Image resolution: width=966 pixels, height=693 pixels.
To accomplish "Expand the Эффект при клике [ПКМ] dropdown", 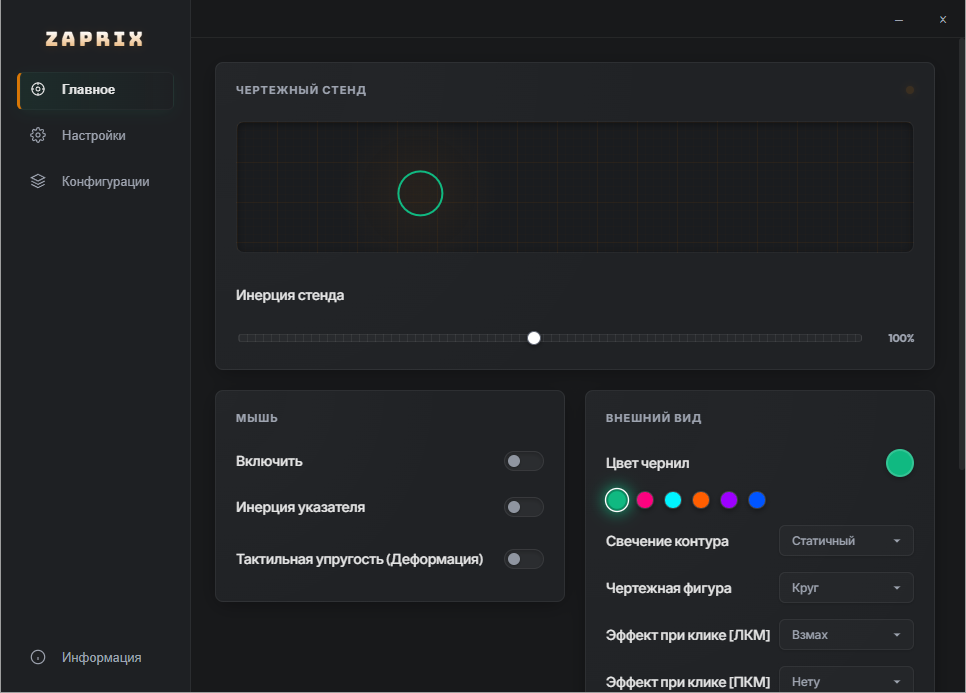I will (846, 680).
